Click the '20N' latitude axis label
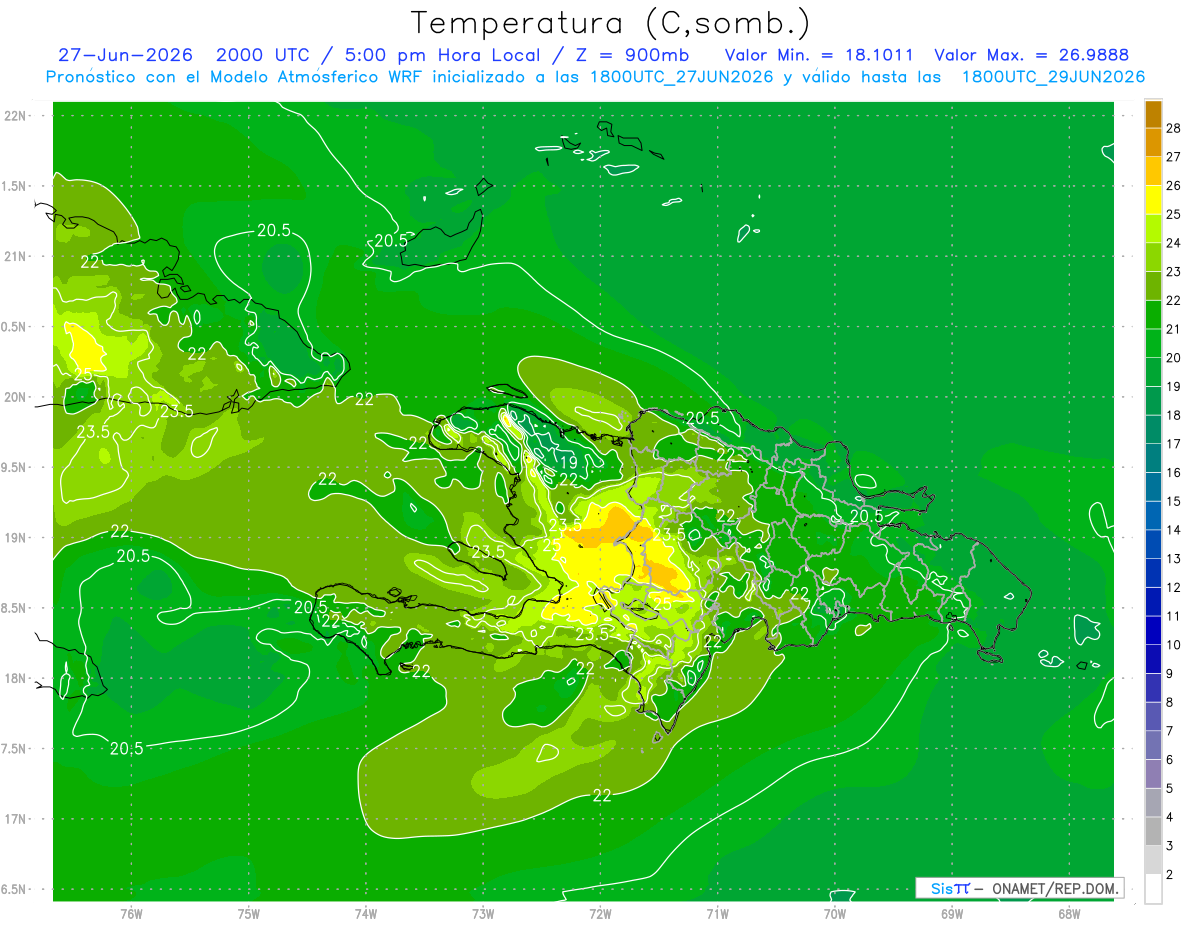This screenshot has width=1200, height=927. click(x=15, y=397)
